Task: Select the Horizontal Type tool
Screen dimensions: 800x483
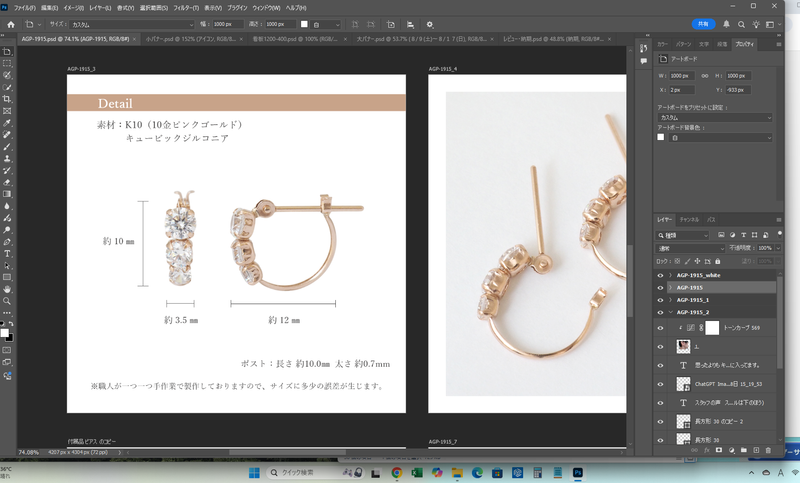Action: [x=7, y=253]
